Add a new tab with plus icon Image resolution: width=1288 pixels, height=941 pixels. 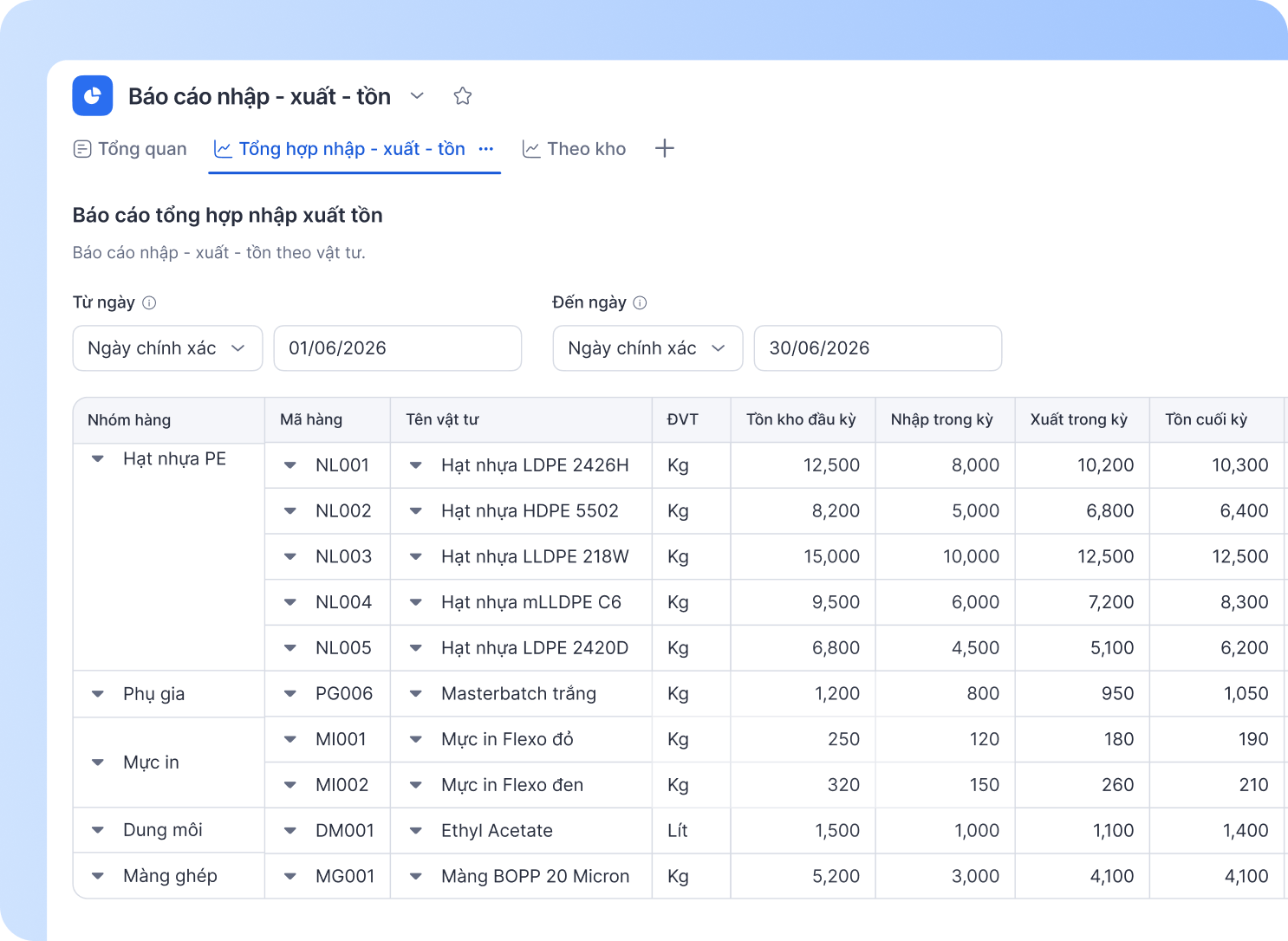tap(665, 149)
